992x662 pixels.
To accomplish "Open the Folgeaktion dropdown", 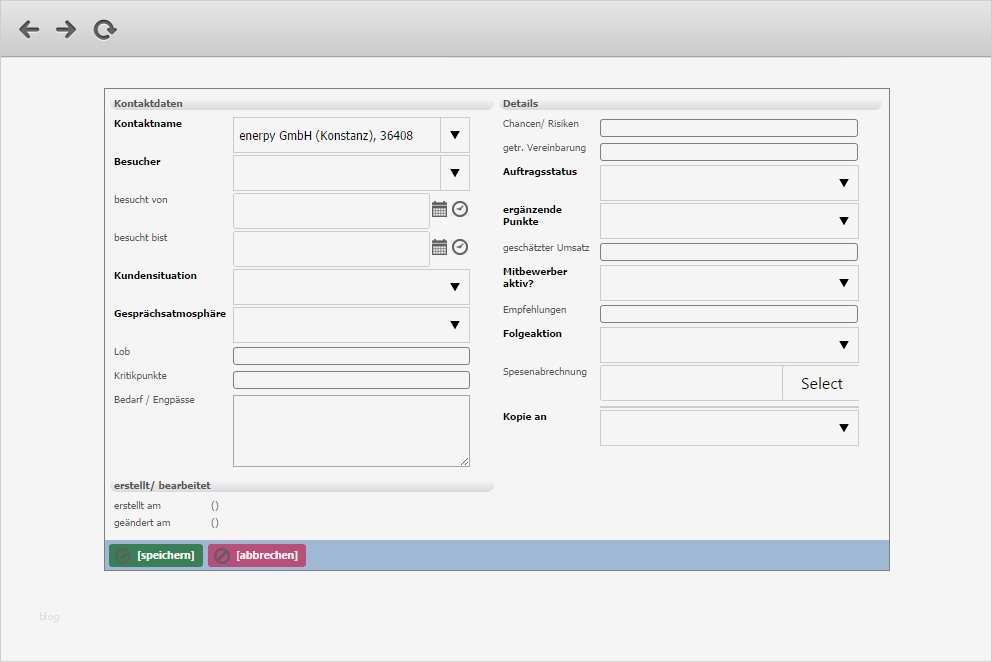I will 729,345.
